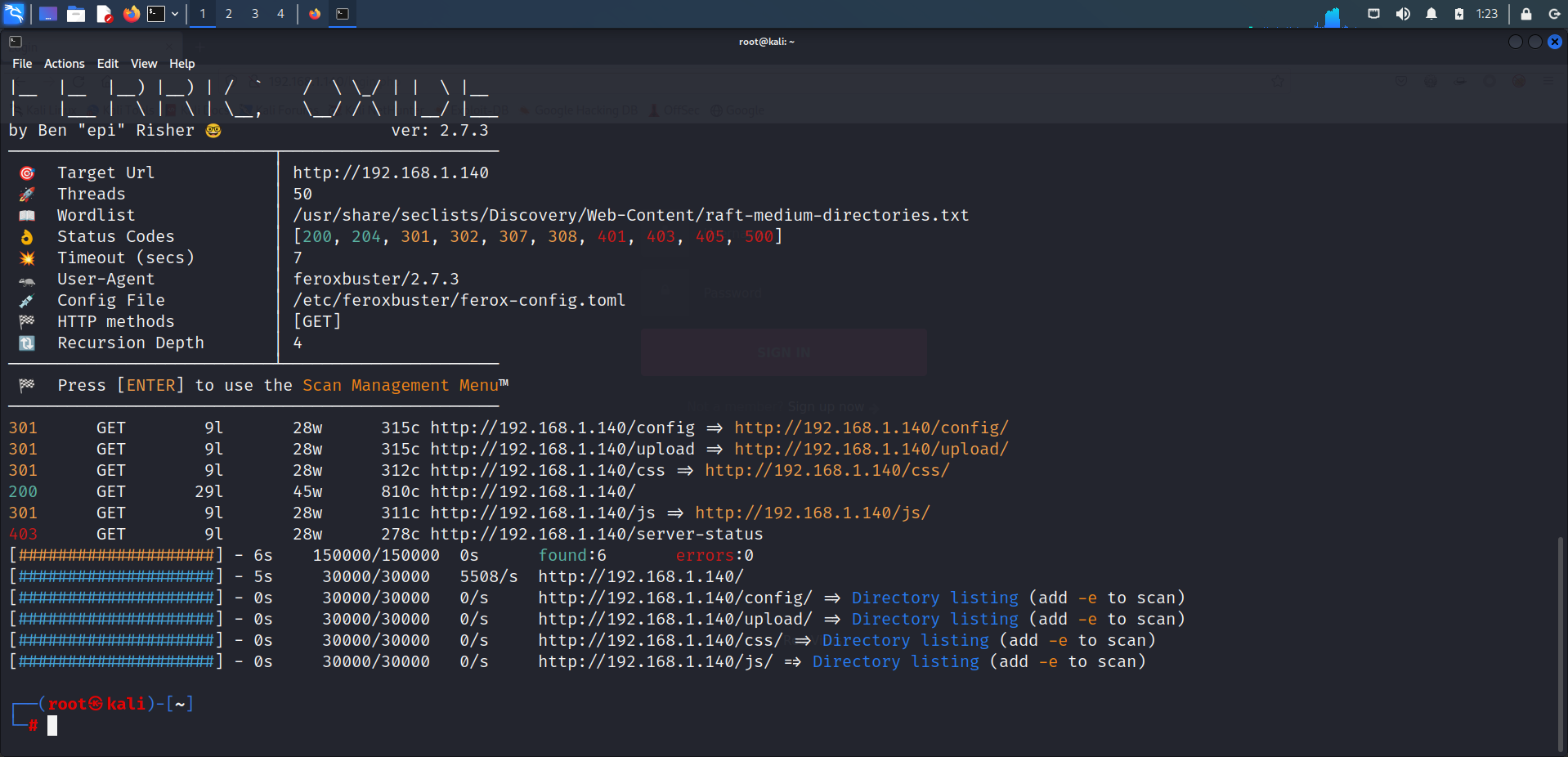
Task: Click "Directory listing" on the css/ row
Action: coord(906,640)
